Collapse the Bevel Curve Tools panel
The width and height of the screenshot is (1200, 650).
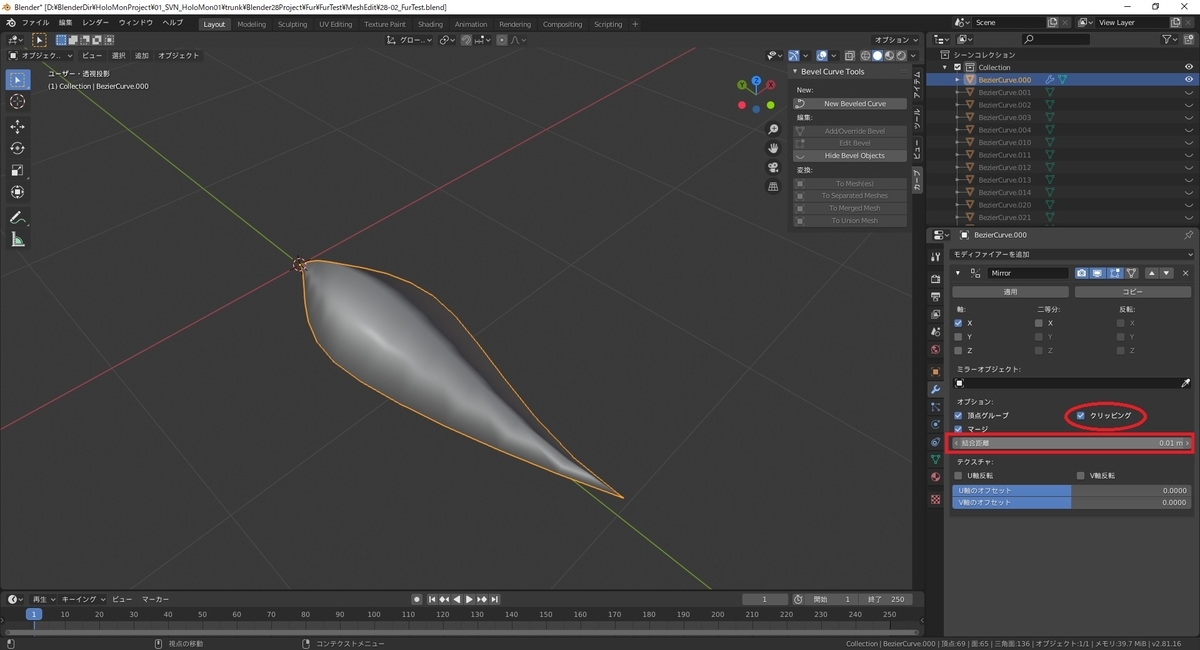click(x=796, y=72)
